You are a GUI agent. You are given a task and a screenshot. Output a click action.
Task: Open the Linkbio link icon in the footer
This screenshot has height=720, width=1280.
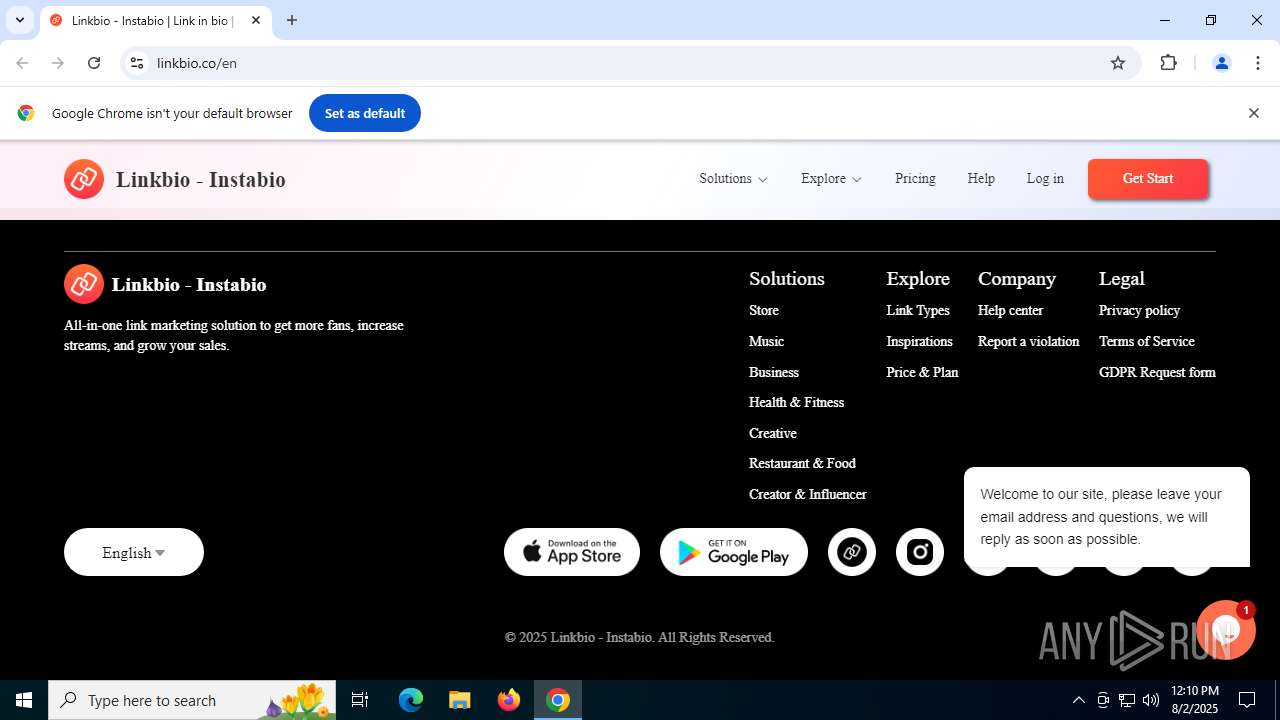tap(852, 552)
